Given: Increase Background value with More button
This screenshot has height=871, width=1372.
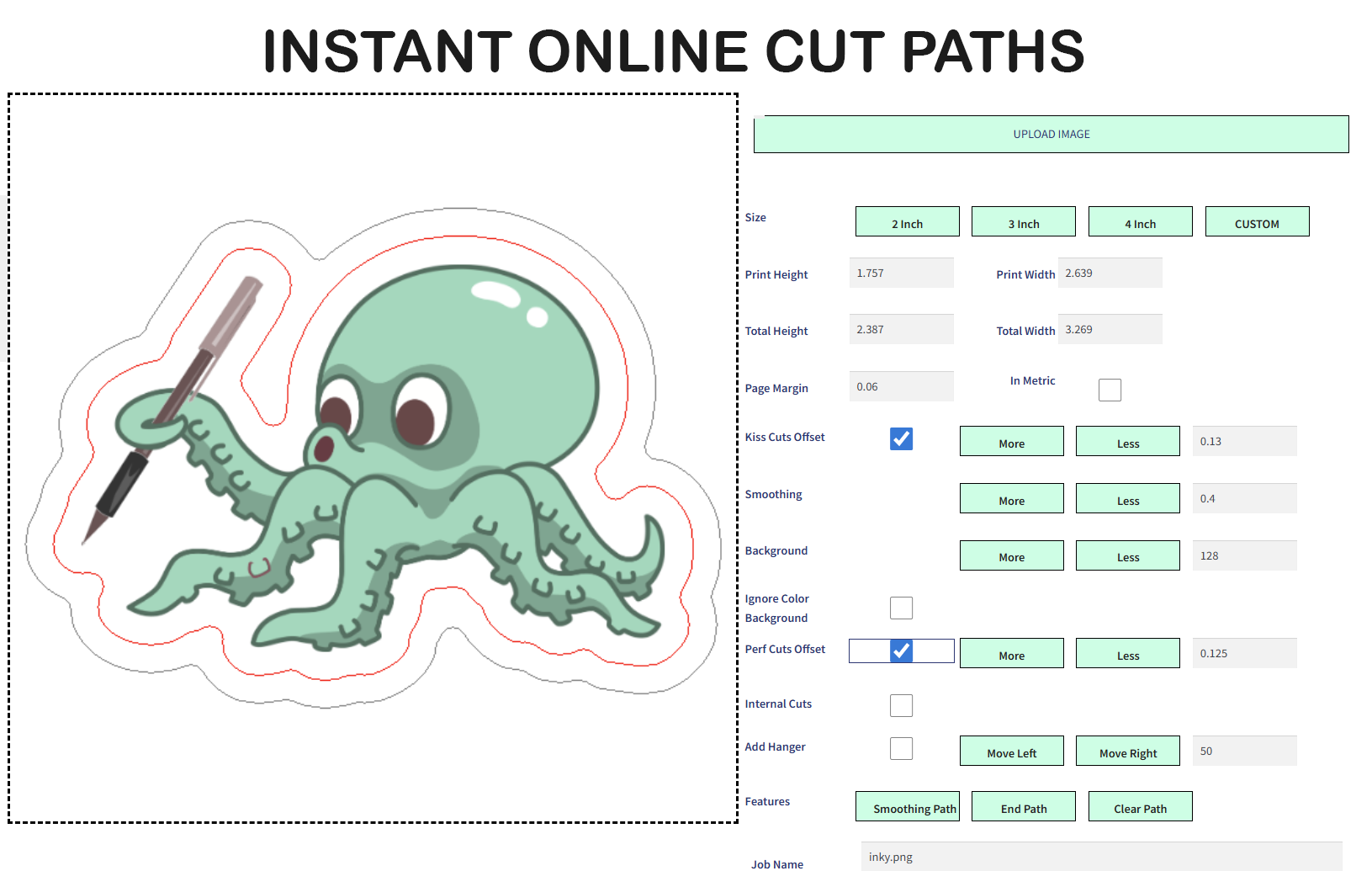Looking at the screenshot, I should coord(1011,555).
